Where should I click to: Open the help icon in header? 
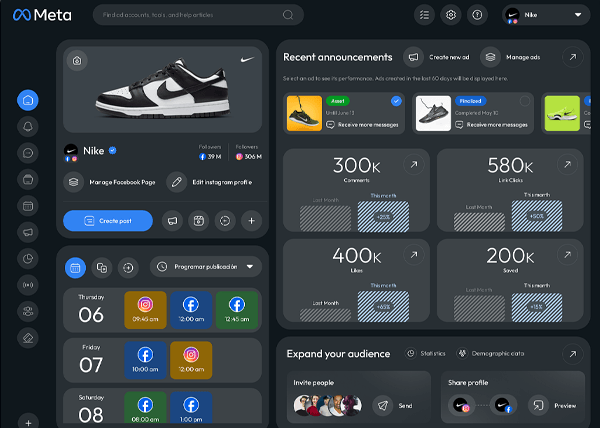[477, 15]
